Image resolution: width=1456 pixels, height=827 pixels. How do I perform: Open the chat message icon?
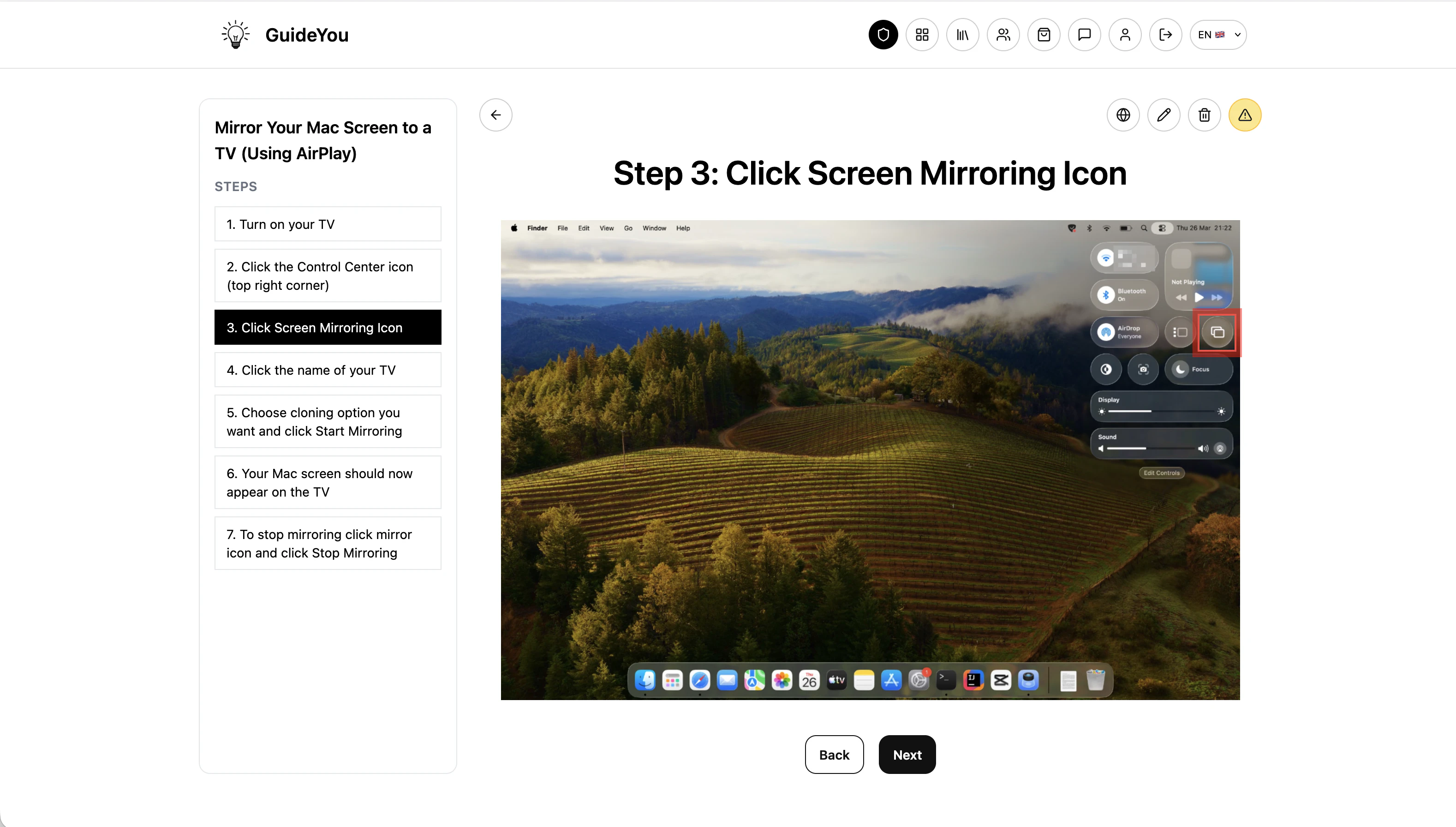coord(1084,35)
